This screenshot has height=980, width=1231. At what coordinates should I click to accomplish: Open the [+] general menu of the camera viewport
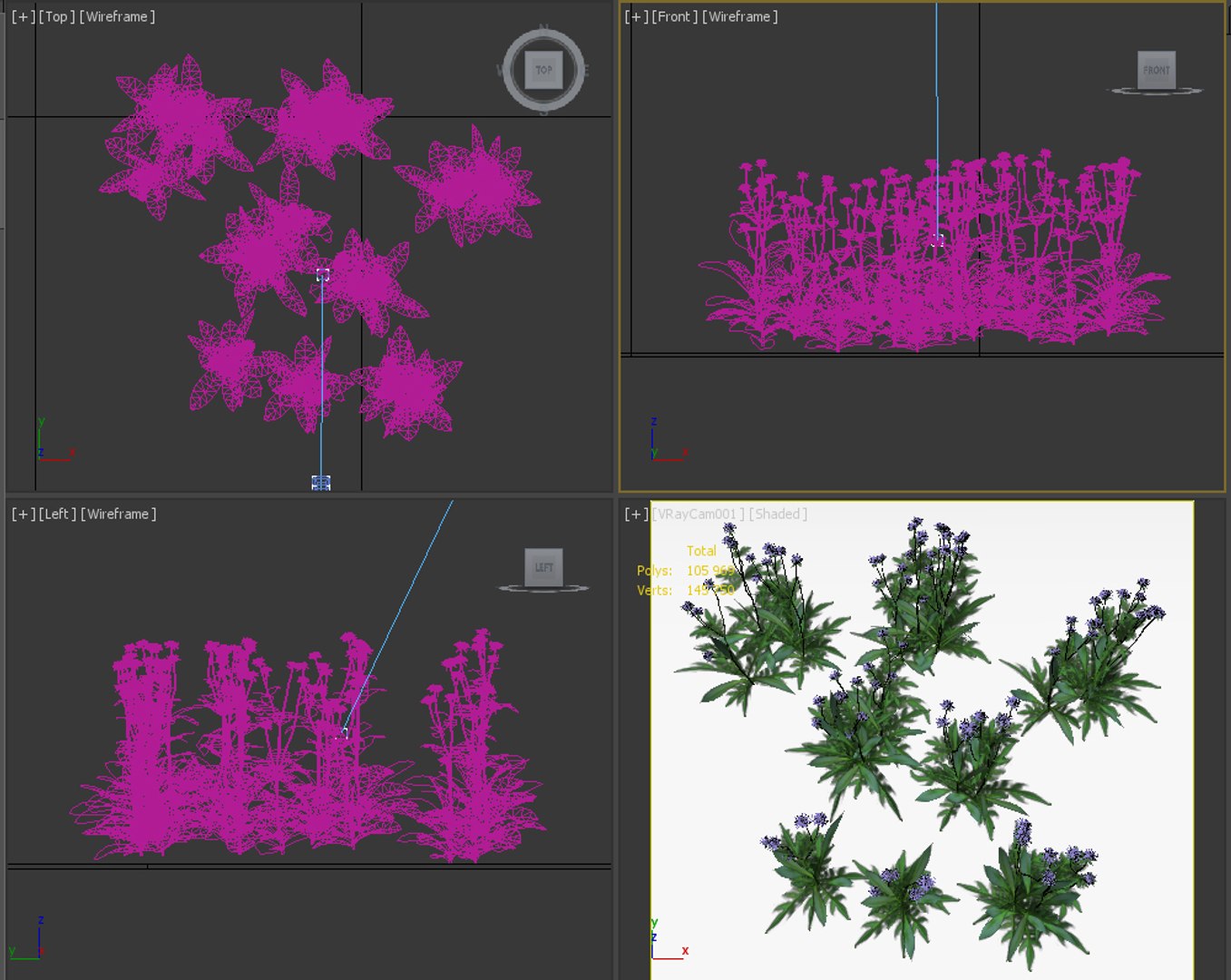(x=637, y=514)
